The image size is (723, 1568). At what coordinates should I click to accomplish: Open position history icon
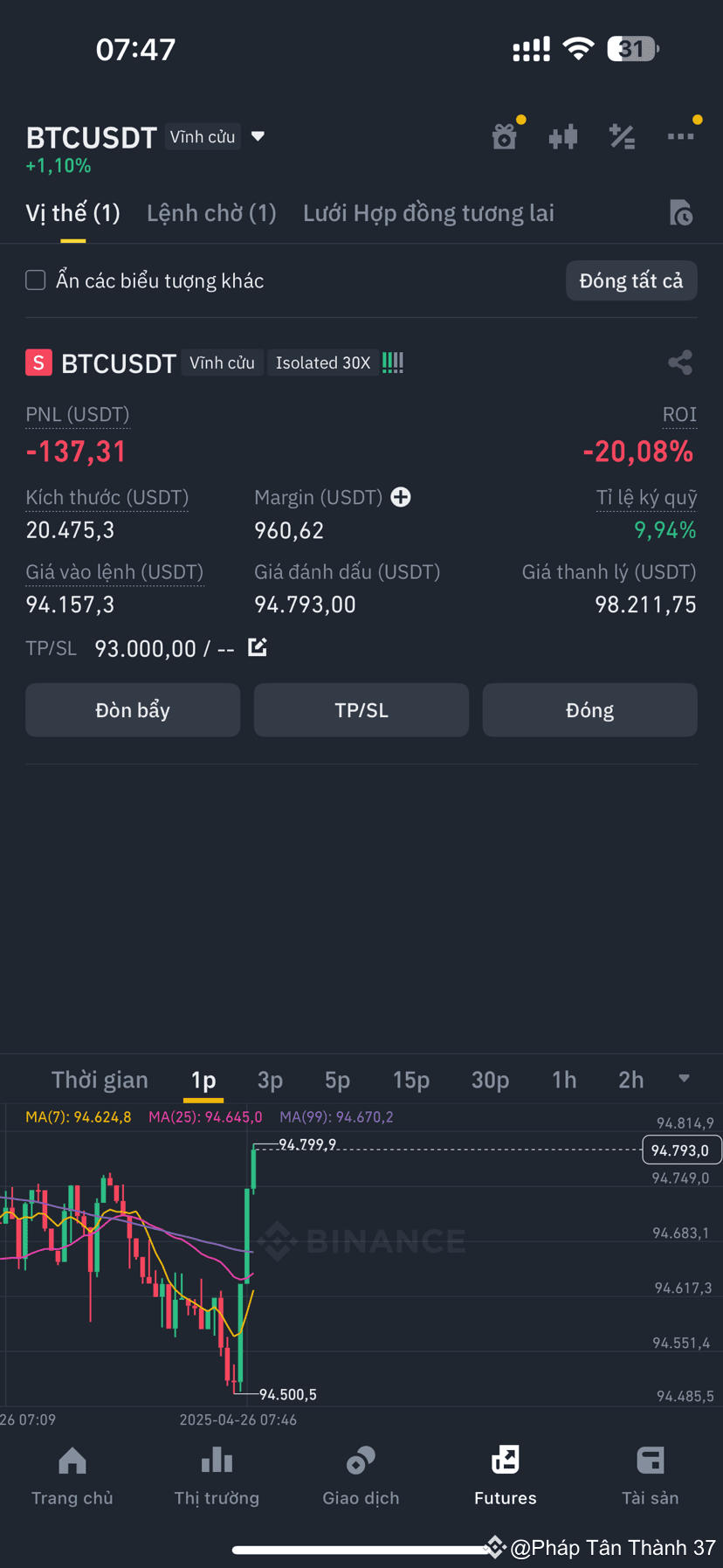[x=681, y=212]
